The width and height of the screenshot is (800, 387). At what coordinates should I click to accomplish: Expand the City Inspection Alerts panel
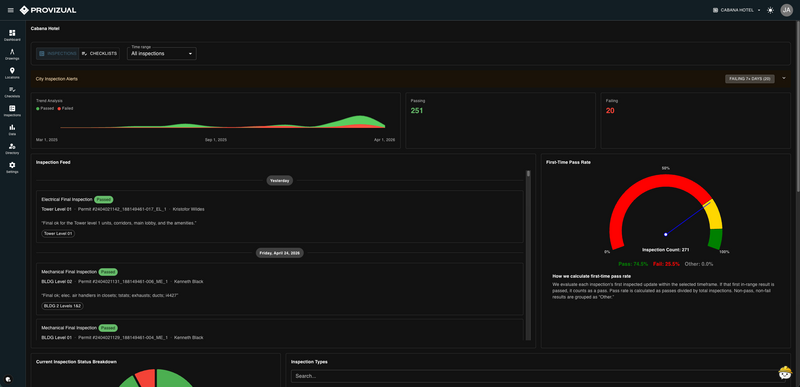click(784, 79)
